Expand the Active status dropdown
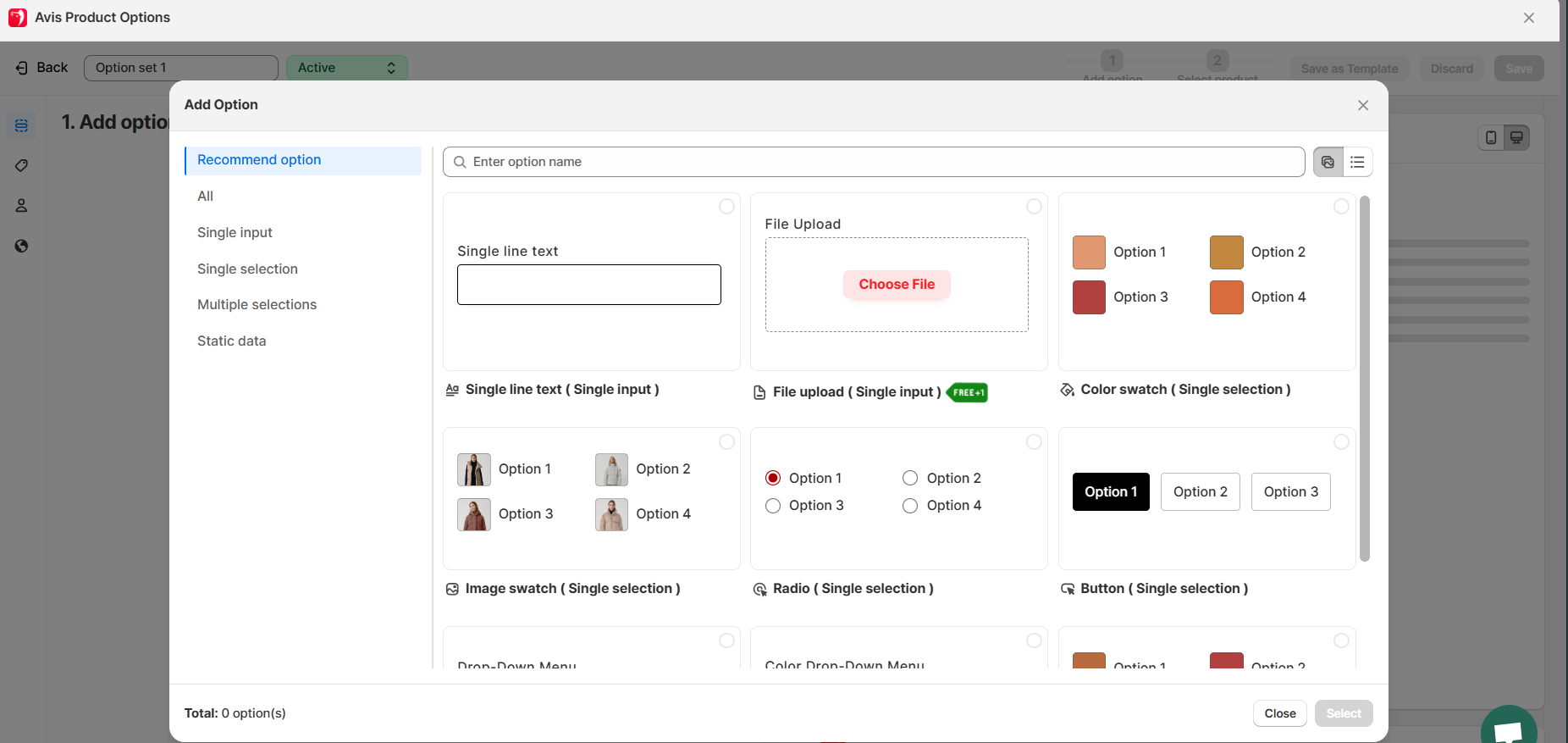This screenshot has width=1568, height=743. click(x=347, y=68)
